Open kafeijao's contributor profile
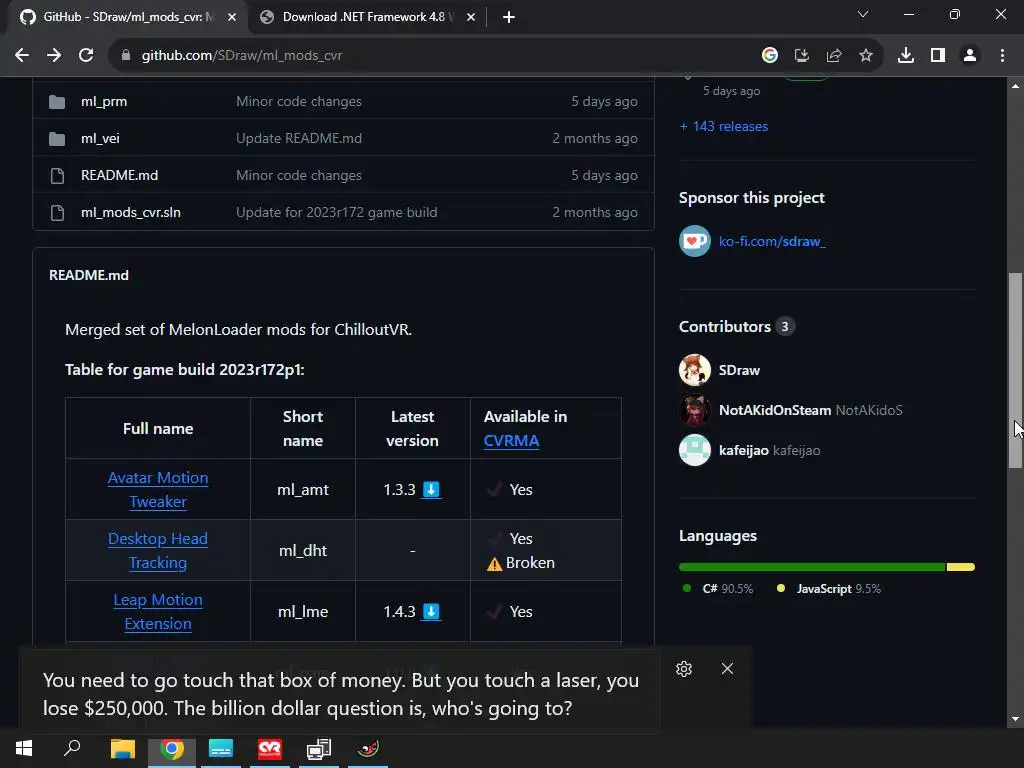The image size is (1024, 768). 743,450
